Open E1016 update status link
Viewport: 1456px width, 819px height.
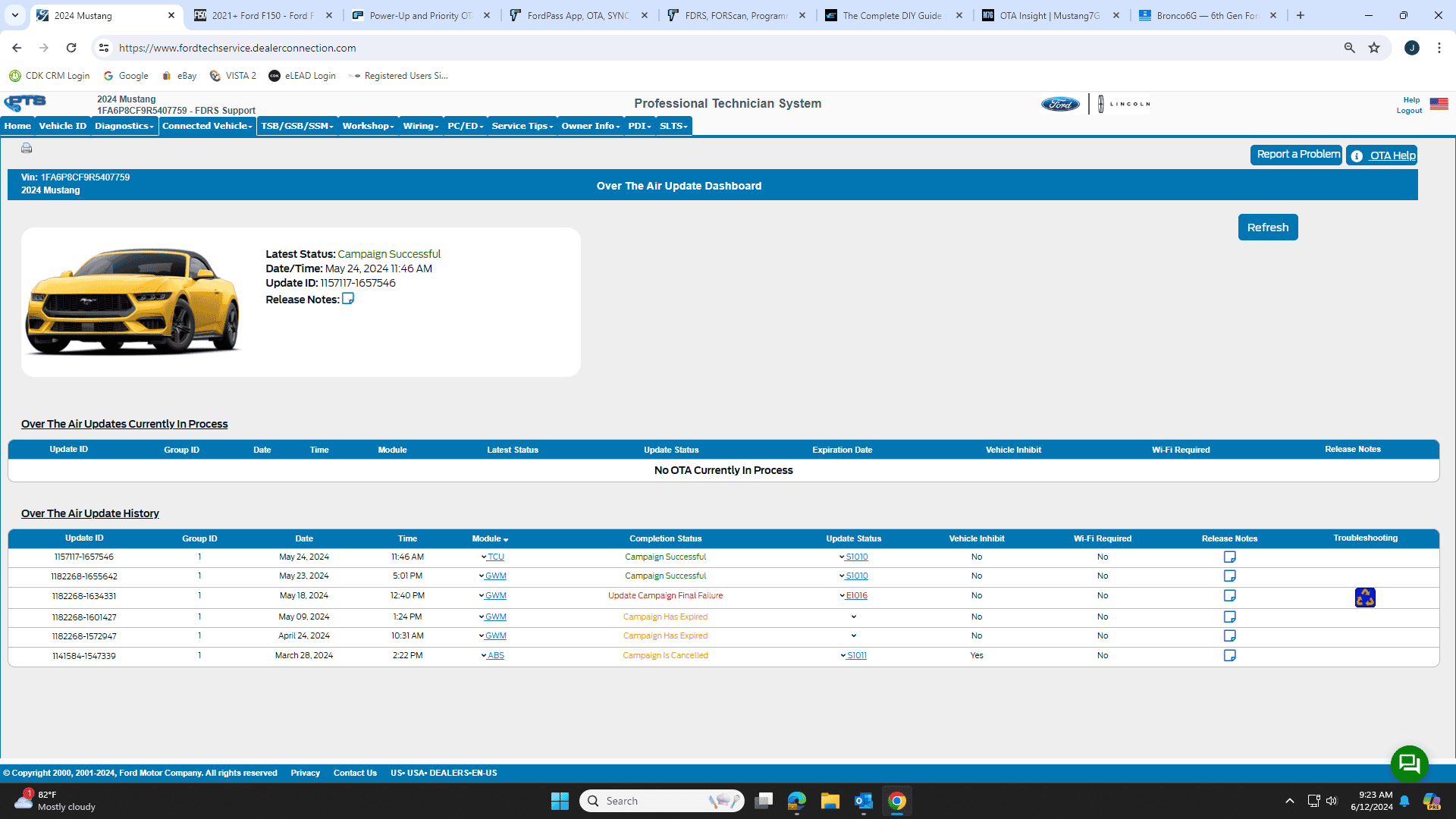point(856,596)
